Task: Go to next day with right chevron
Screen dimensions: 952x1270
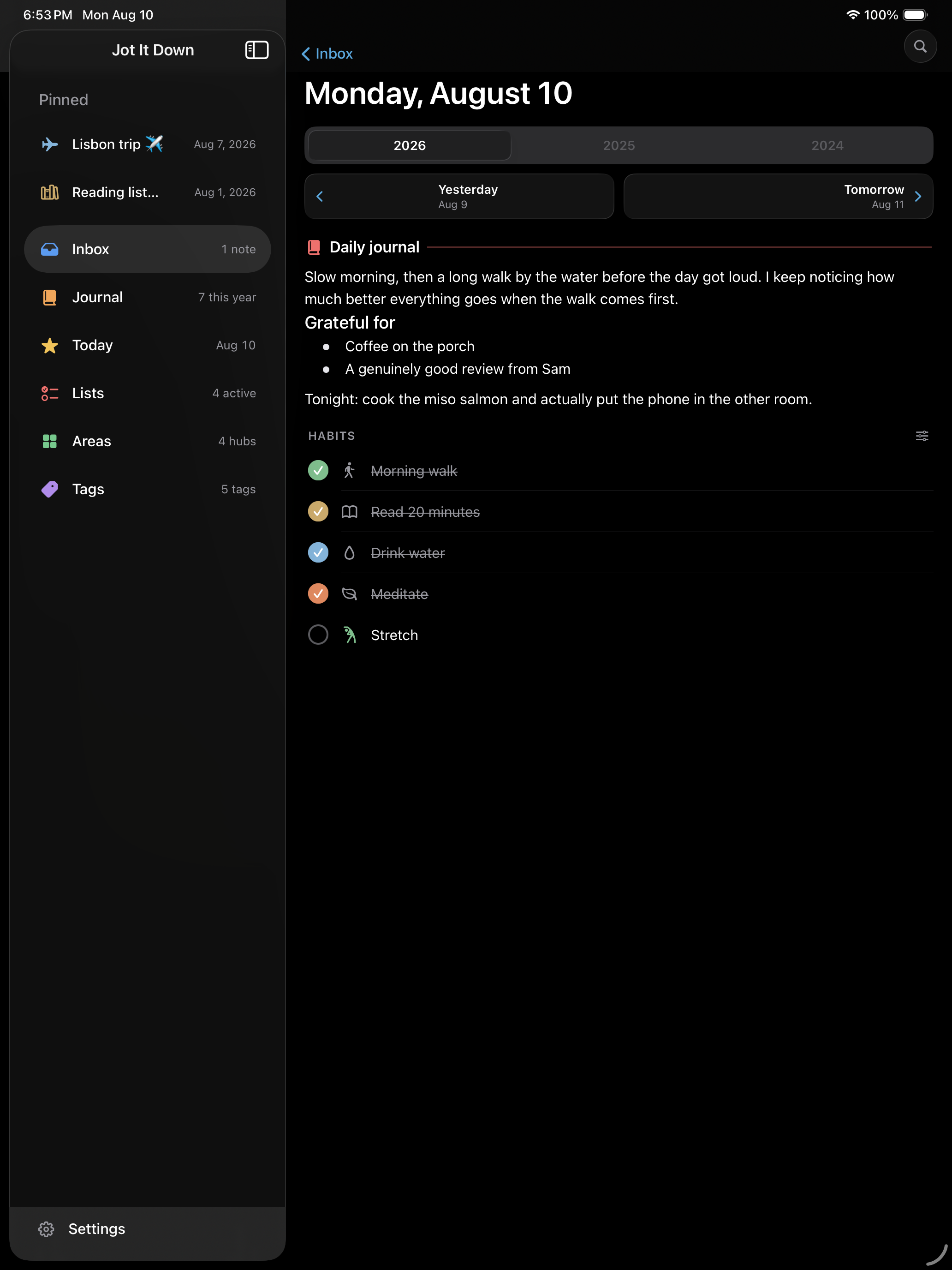Action: click(918, 196)
